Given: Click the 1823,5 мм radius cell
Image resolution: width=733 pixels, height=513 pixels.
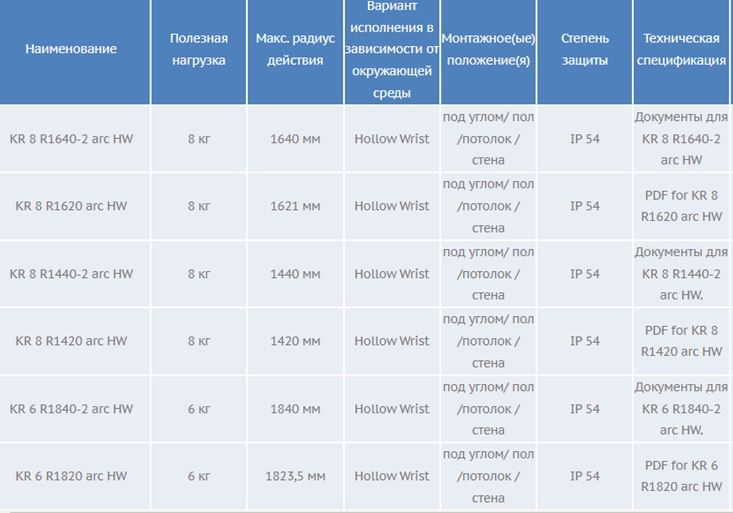Looking at the screenshot, I should coord(295,476).
